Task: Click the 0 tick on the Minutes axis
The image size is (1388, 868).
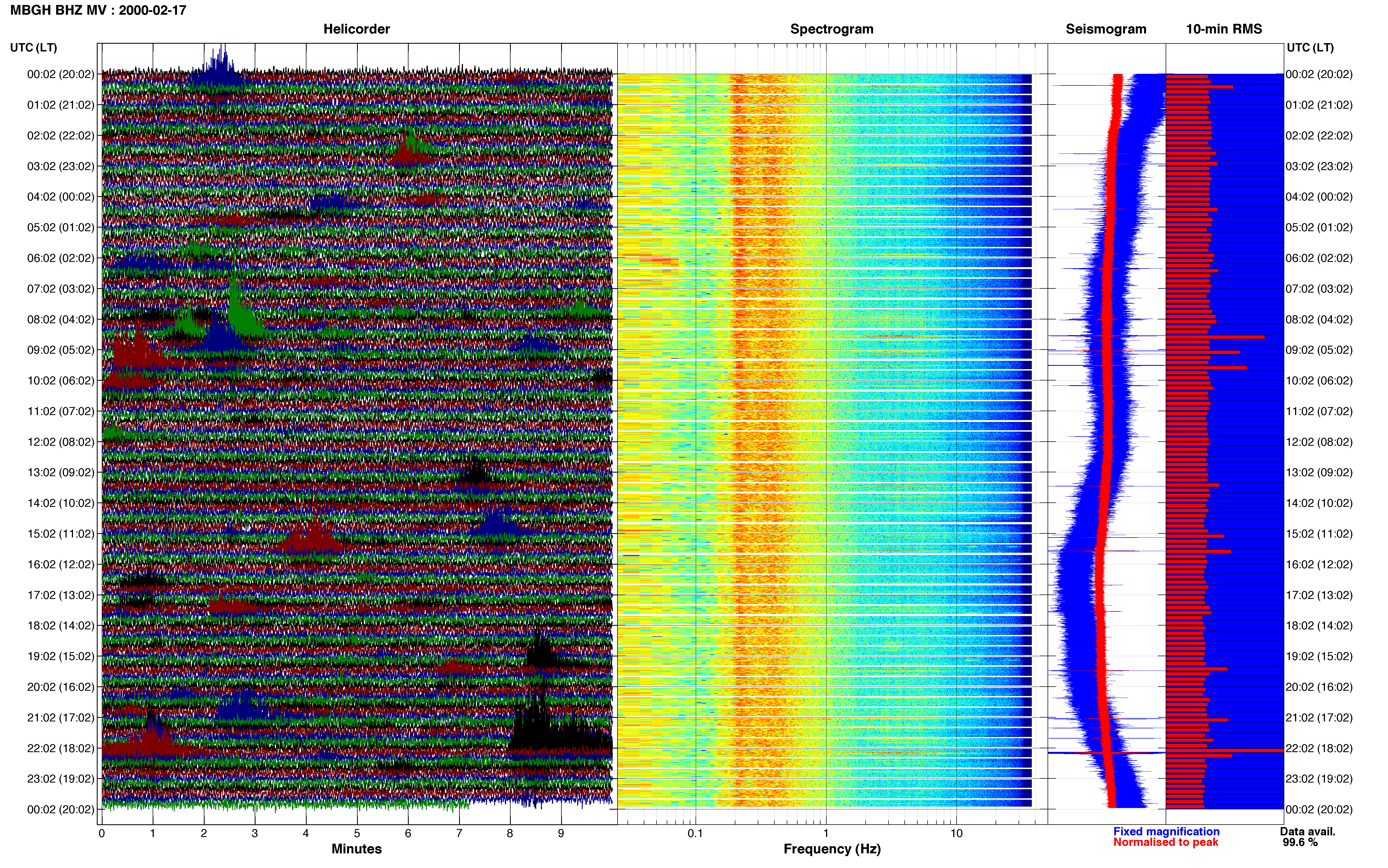Action: [101, 833]
